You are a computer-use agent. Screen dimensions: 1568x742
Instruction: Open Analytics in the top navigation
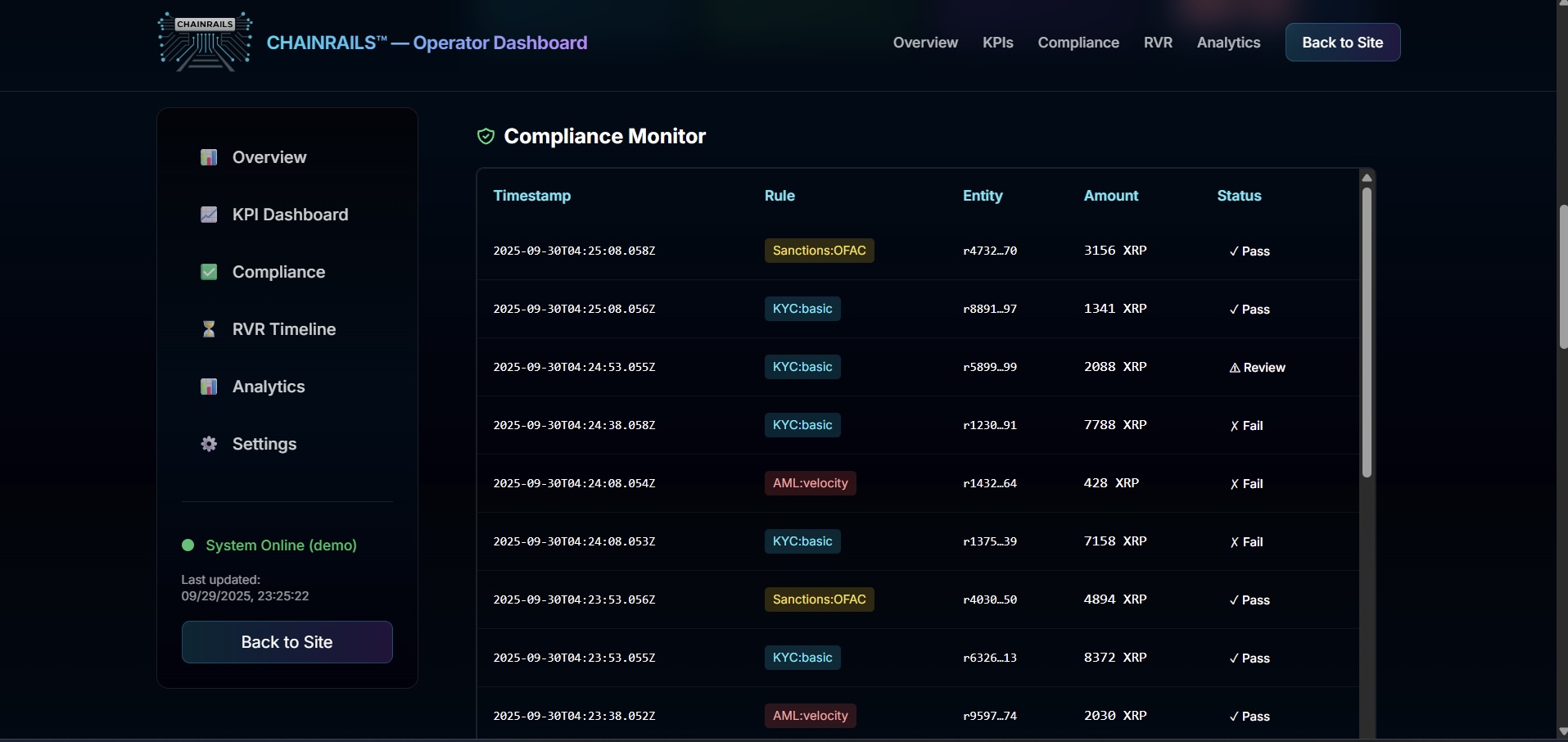click(1228, 43)
